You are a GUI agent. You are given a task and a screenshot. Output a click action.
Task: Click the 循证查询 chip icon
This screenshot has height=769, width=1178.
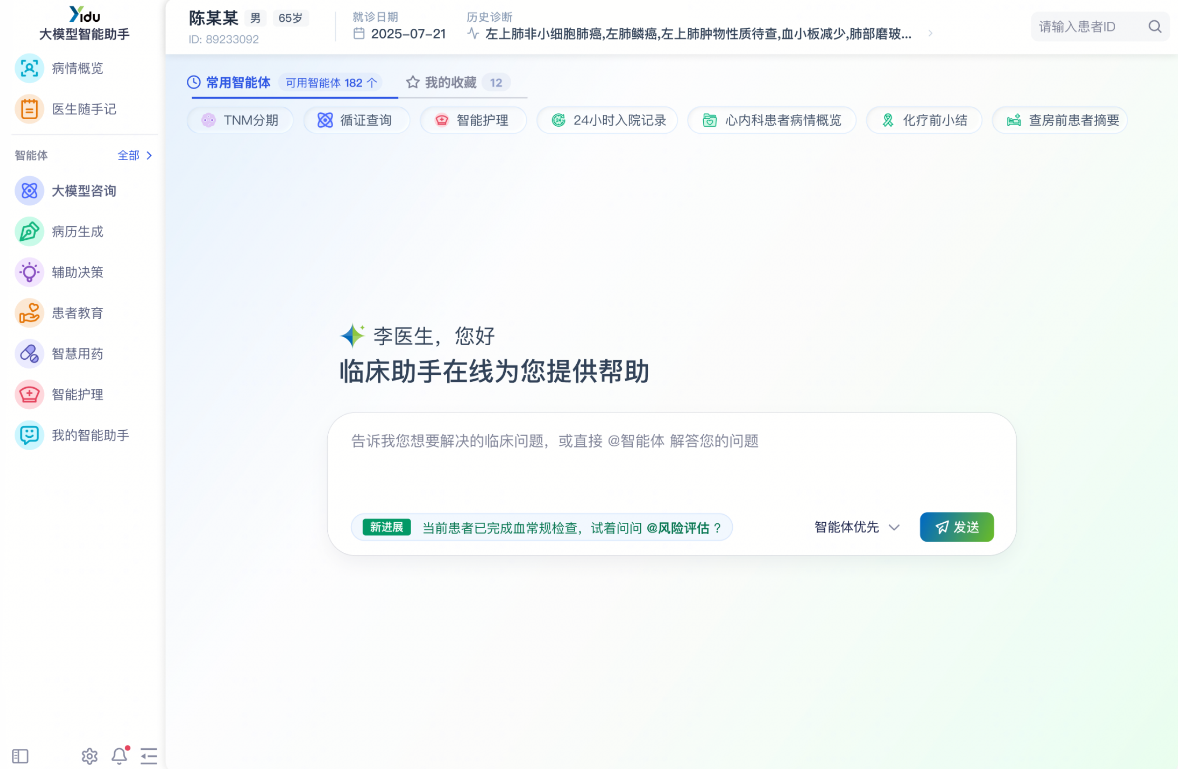click(x=325, y=120)
